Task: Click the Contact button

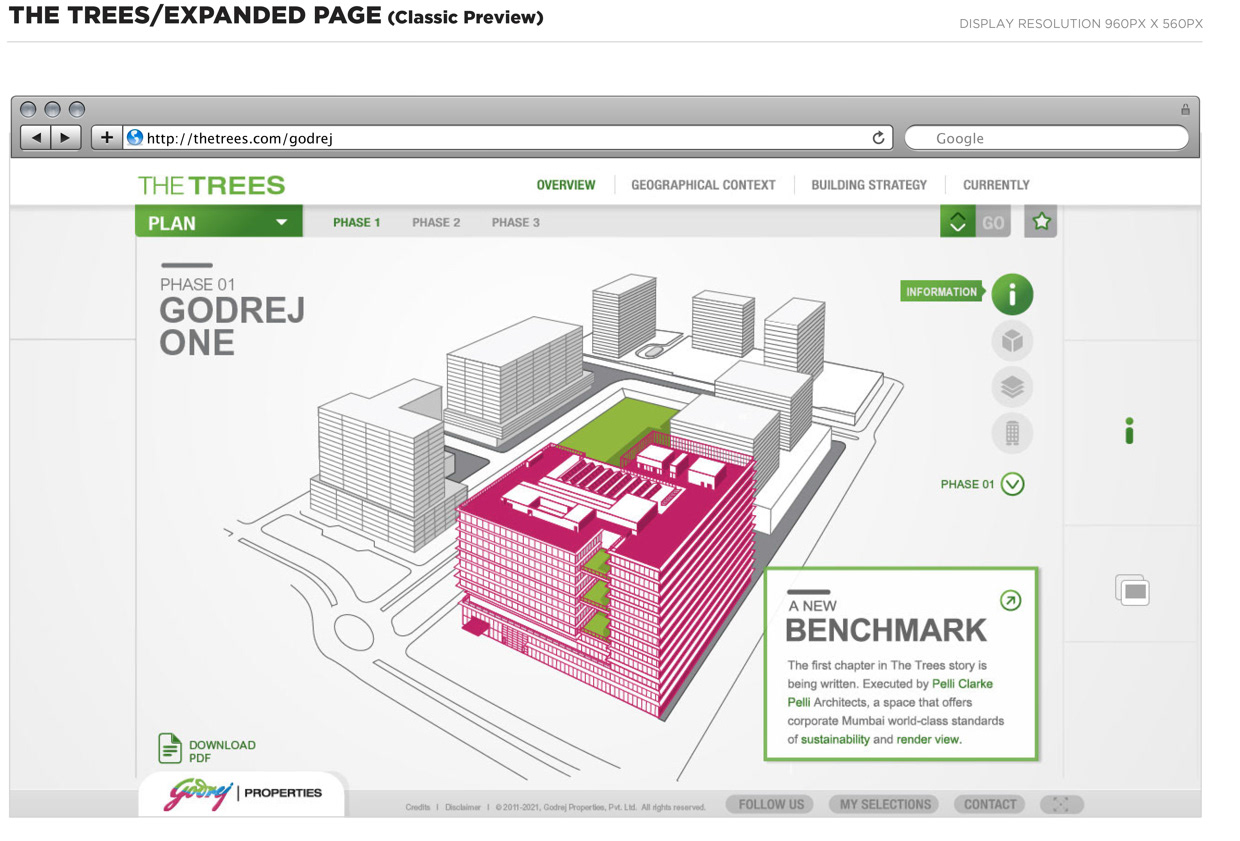Action: point(990,804)
